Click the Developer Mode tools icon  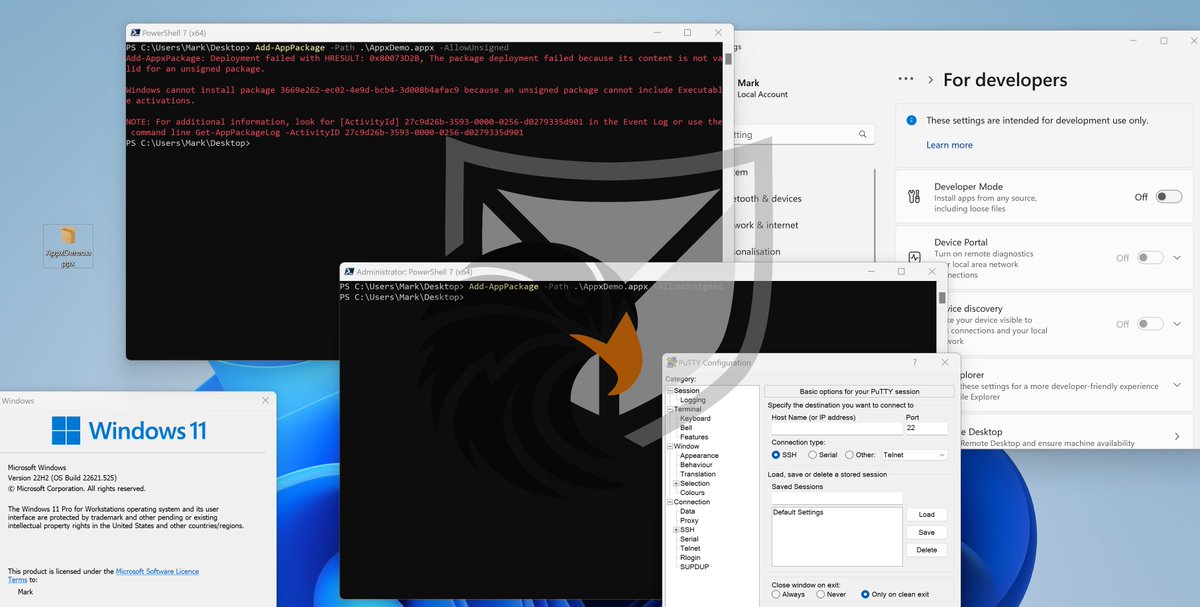point(914,197)
